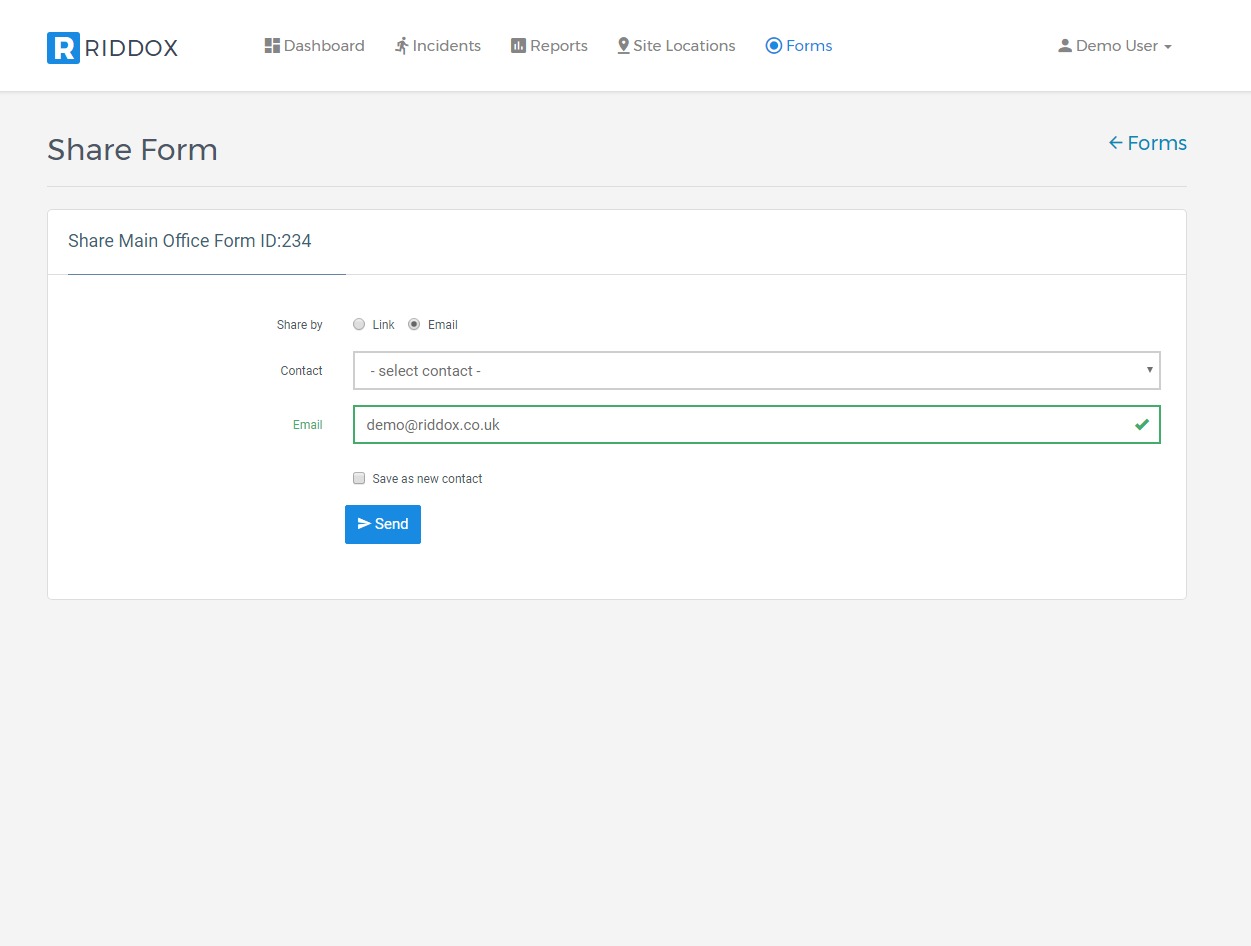Enable Save as new contact checkbox
The height and width of the screenshot is (946, 1251).
(x=359, y=479)
